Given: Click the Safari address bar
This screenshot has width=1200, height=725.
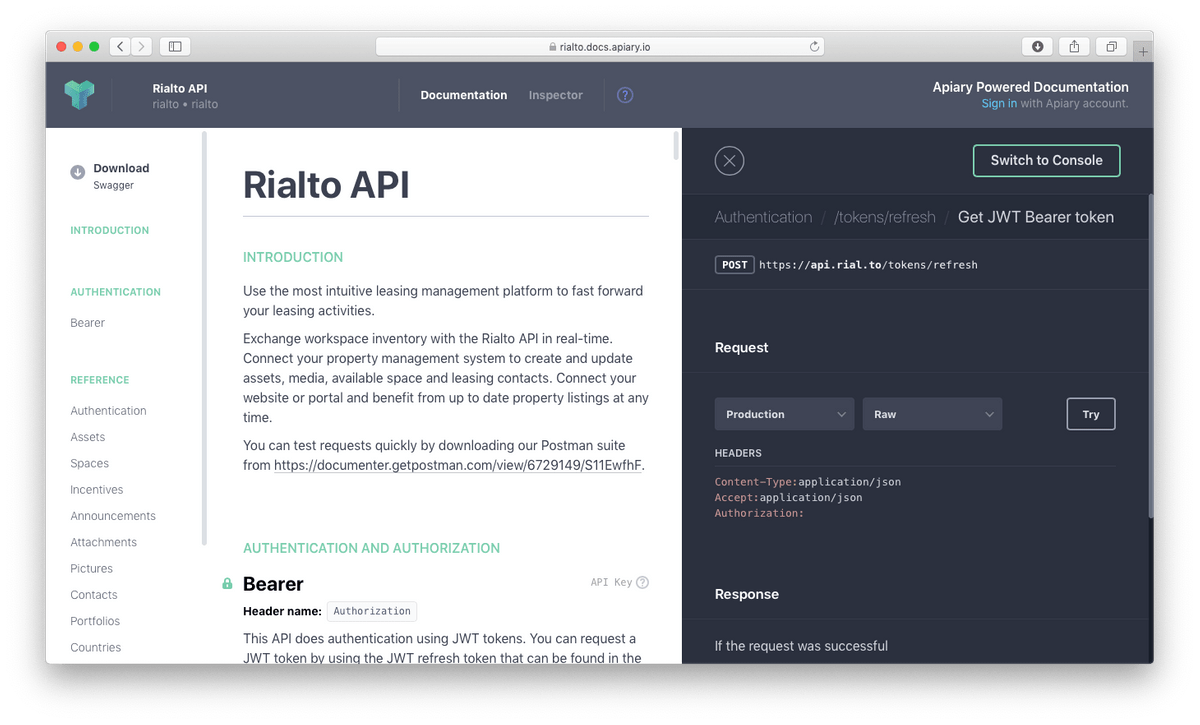Looking at the screenshot, I should coord(600,46).
